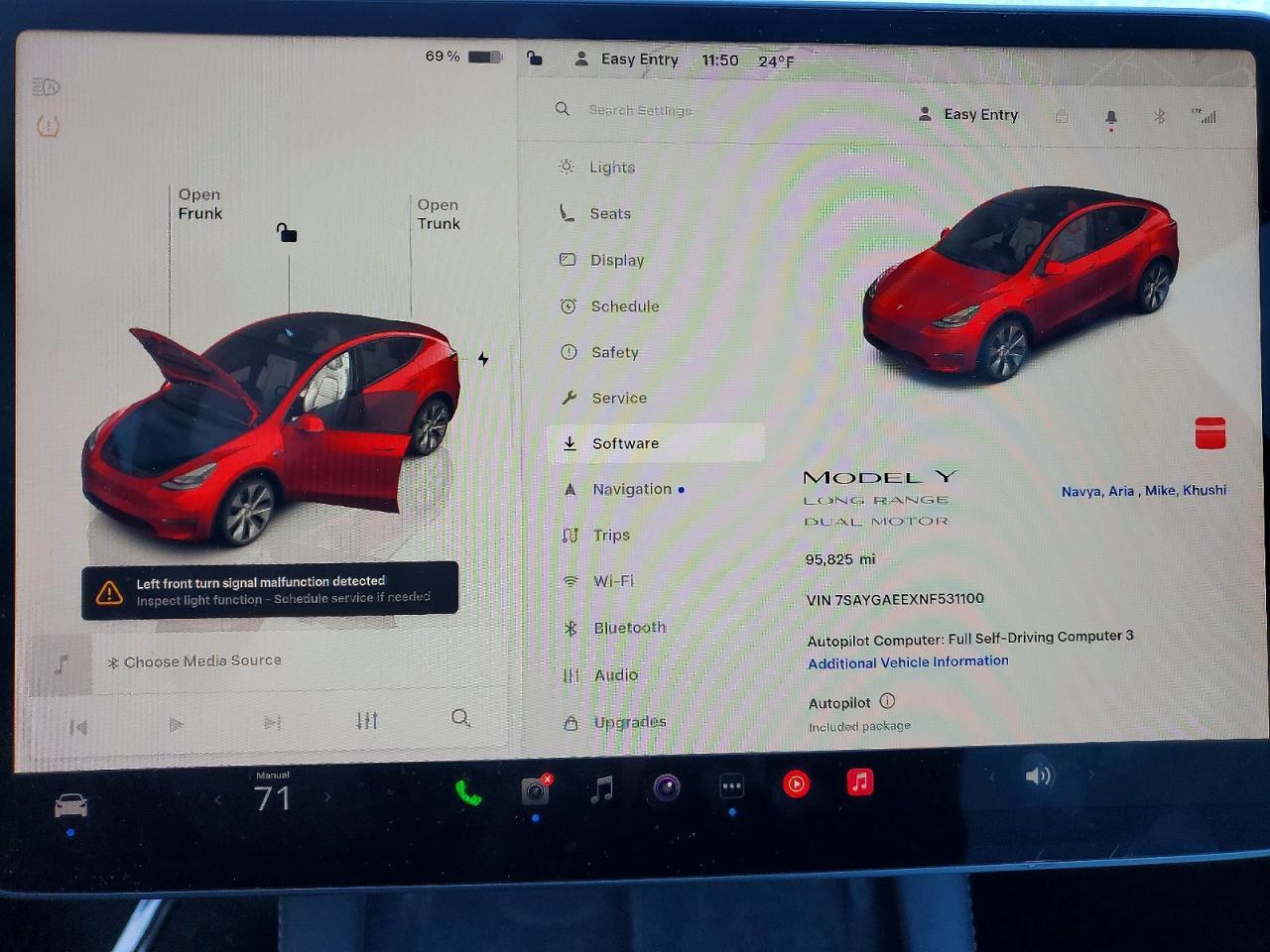Click the driver names Navya, Aria, Mike, Khushi
This screenshot has width=1270, height=952.
(1143, 491)
